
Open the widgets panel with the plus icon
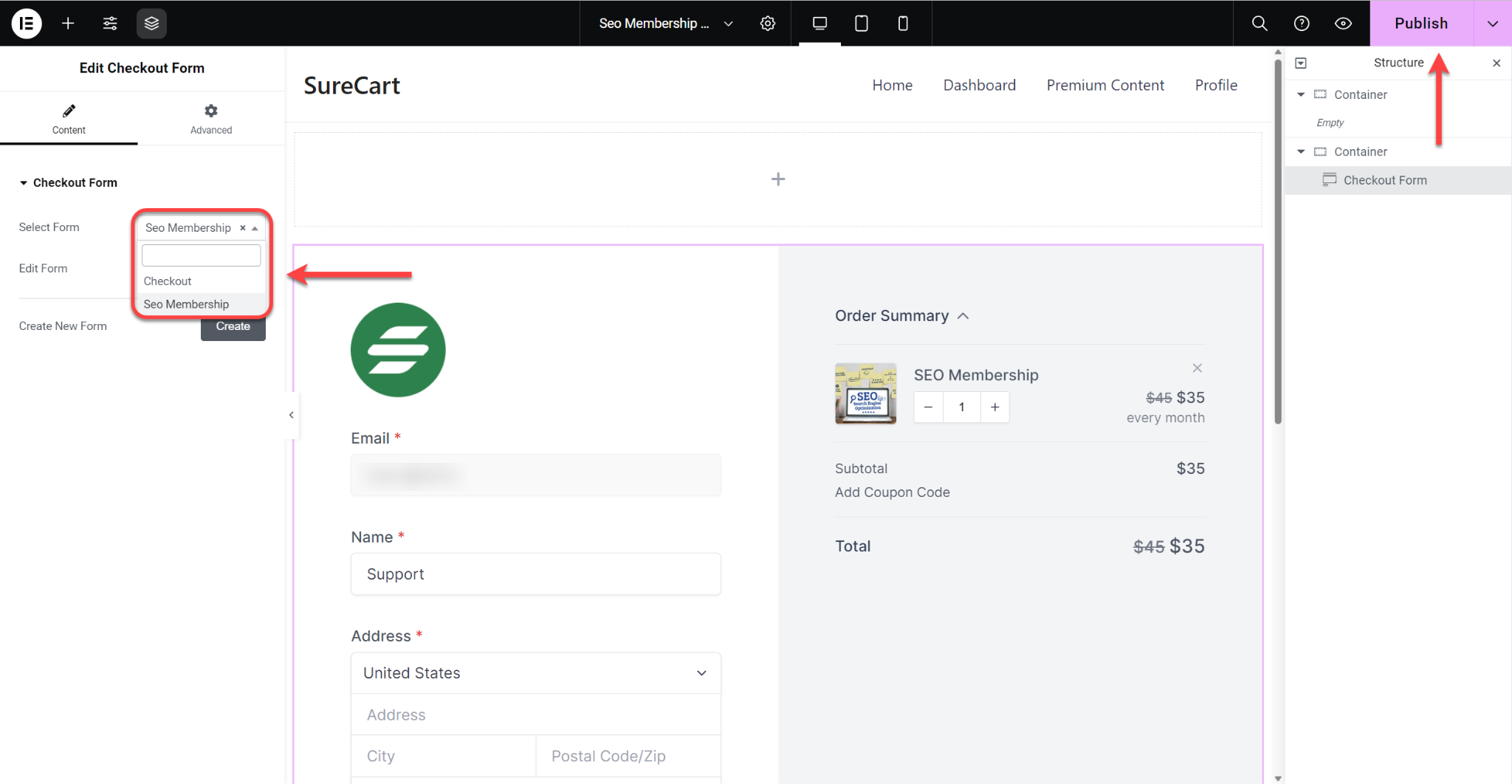(x=67, y=23)
